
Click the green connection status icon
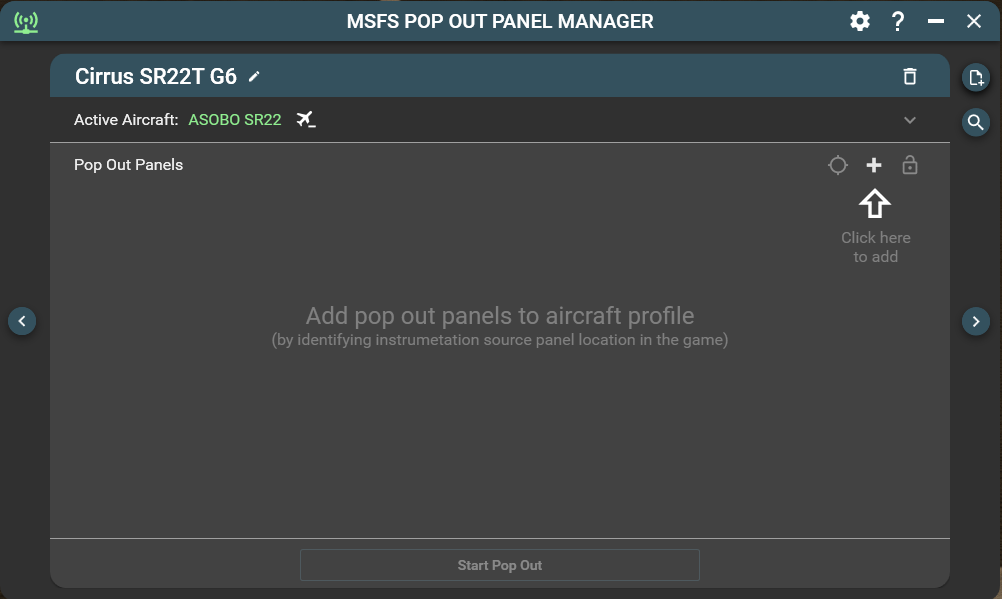(x=26, y=22)
